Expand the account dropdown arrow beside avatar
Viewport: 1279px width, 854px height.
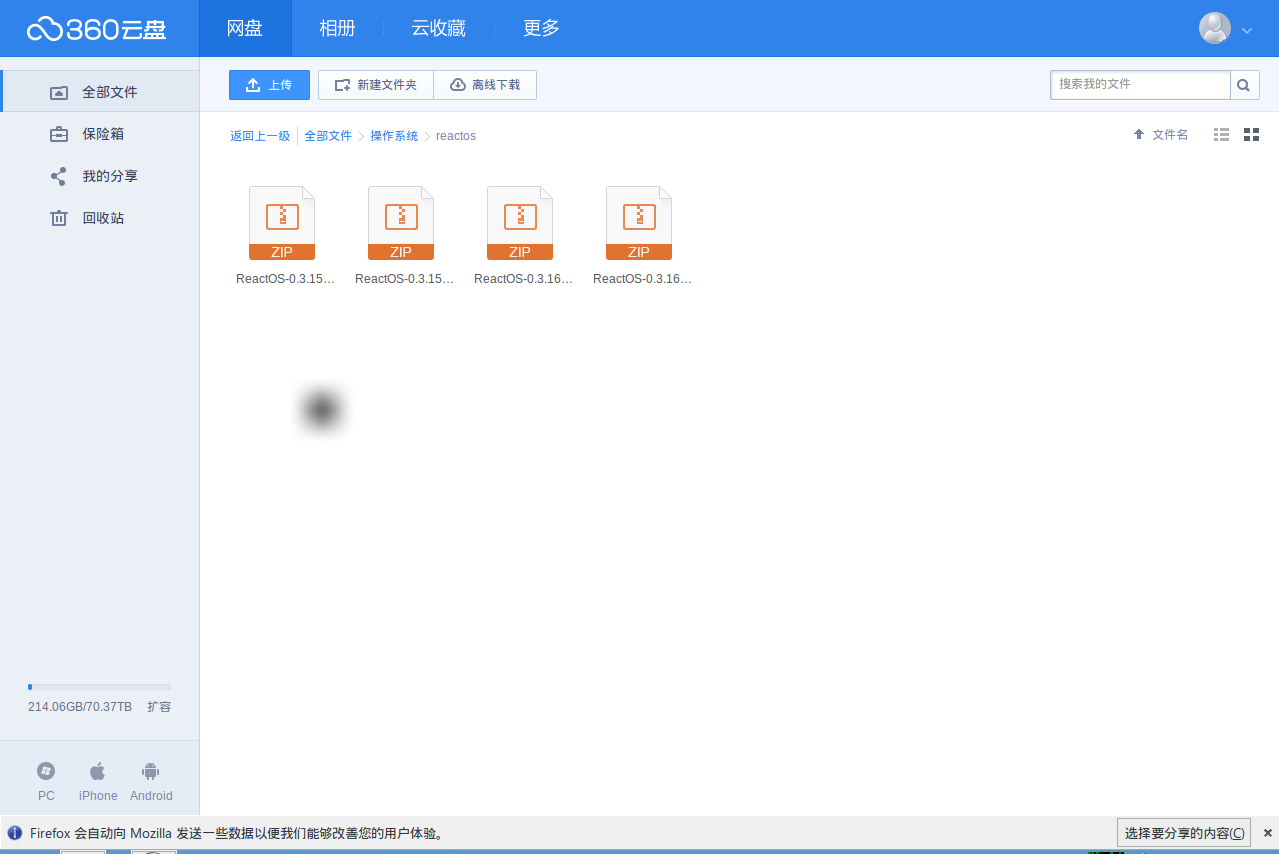[1247, 30]
